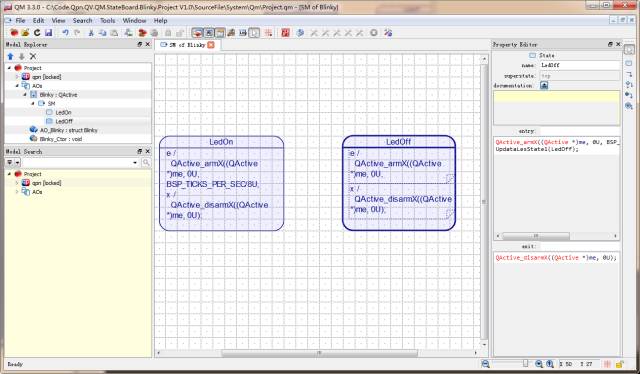Click the move item down arrow
This screenshot has height=374, width=640.
(22, 56)
